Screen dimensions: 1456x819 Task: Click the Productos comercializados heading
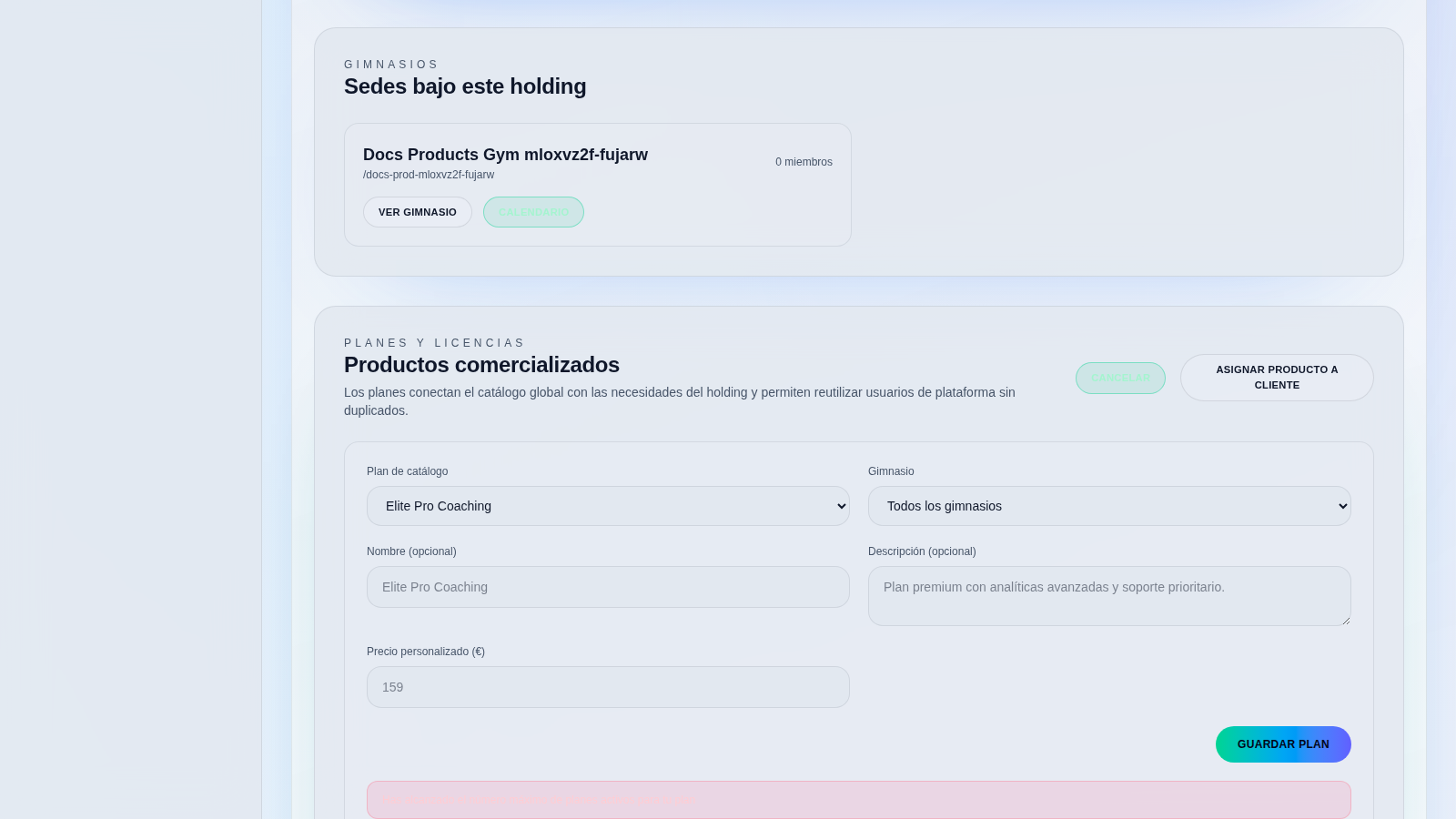click(x=481, y=365)
